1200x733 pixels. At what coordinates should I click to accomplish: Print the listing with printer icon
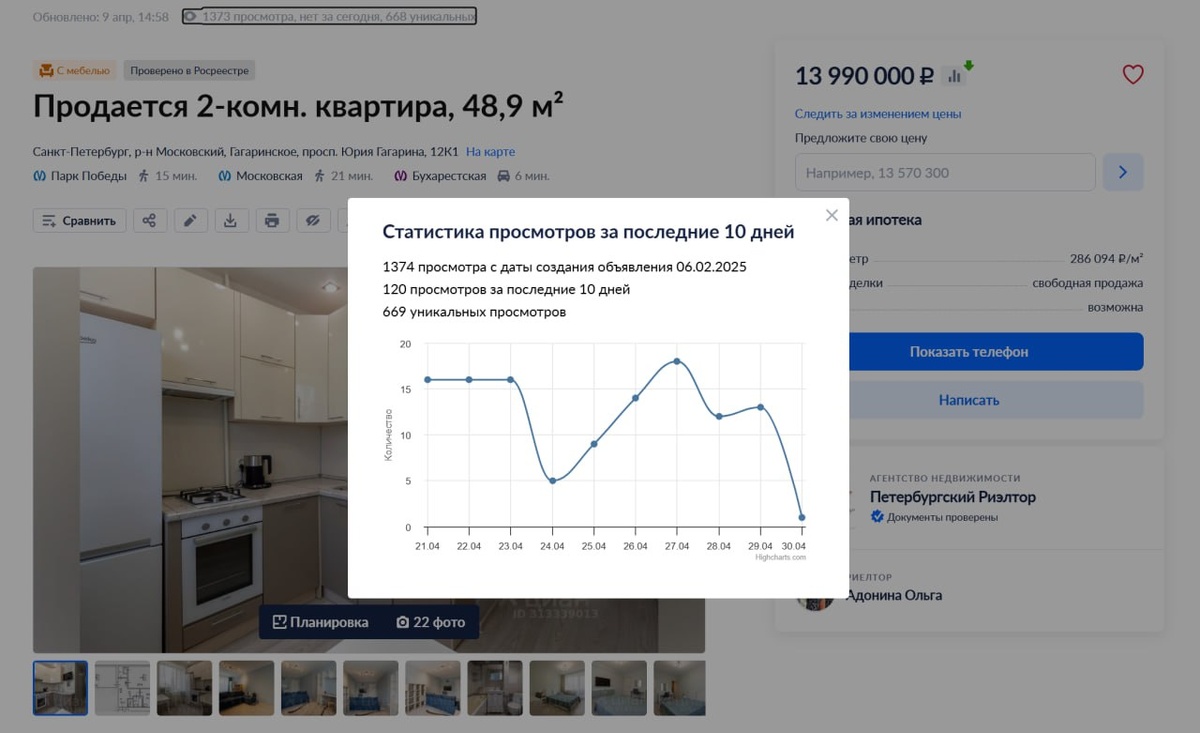click(272, 221)
